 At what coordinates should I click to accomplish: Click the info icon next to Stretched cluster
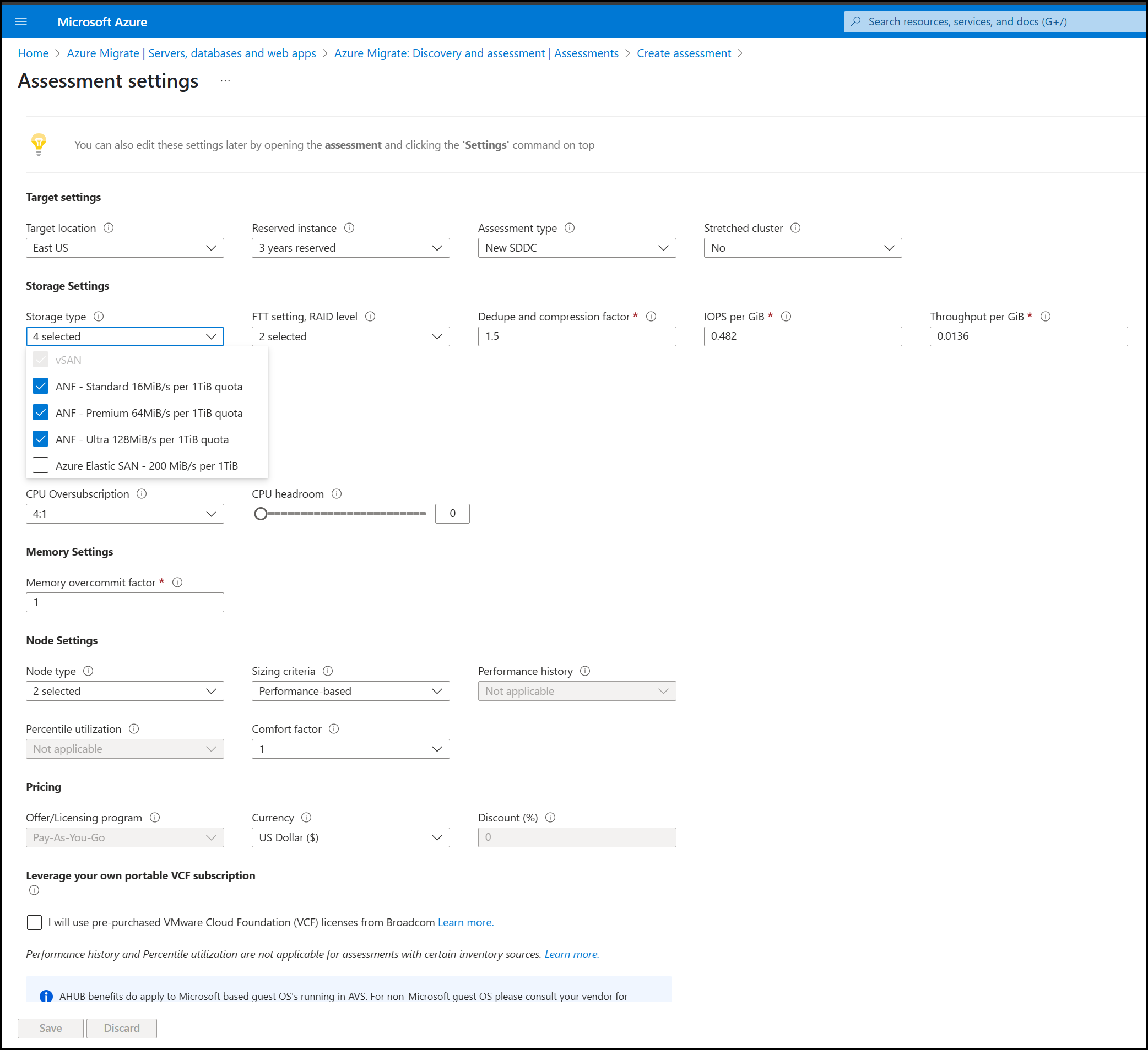(795, 227)
